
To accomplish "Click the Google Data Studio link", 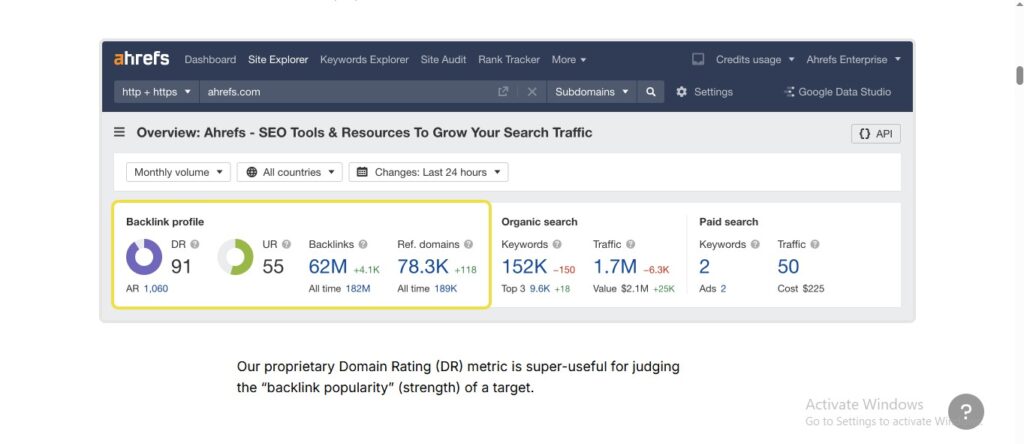I will 844,92.
